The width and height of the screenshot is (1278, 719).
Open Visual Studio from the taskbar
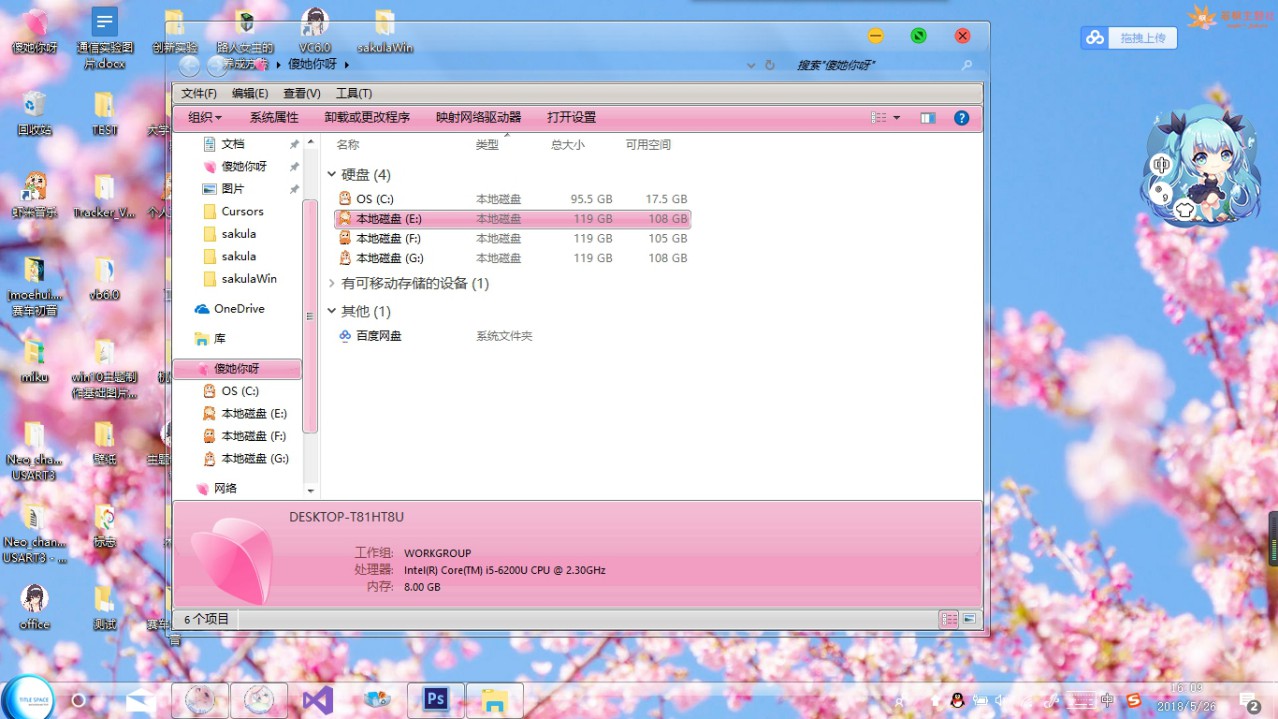[318, 700]
